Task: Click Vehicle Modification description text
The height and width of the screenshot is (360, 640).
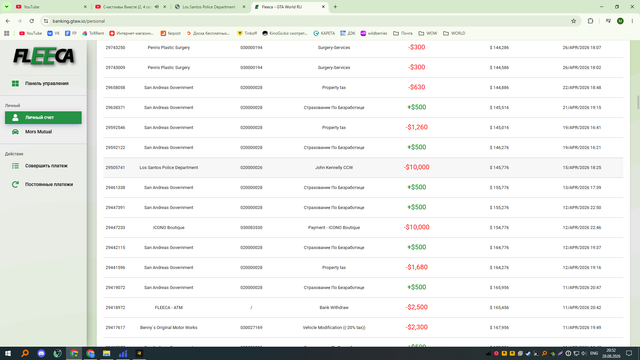Action: tap(334, 328)
